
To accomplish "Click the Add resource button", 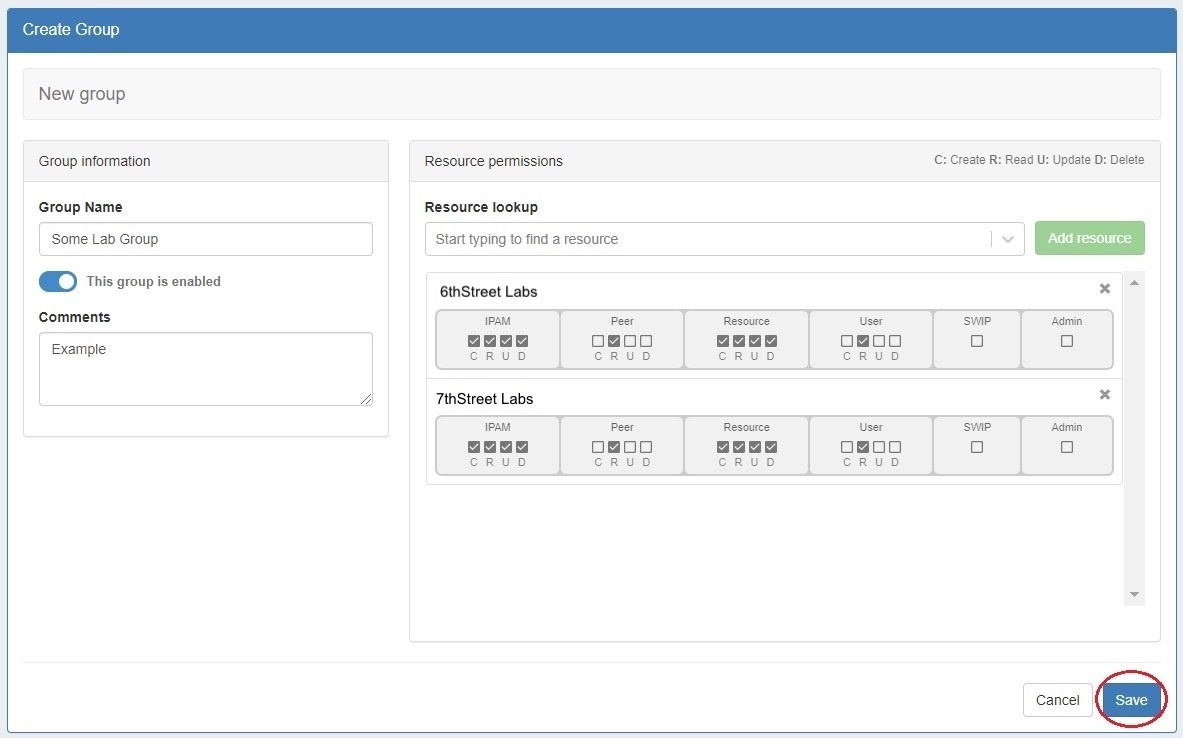I will pos(1089,238).
